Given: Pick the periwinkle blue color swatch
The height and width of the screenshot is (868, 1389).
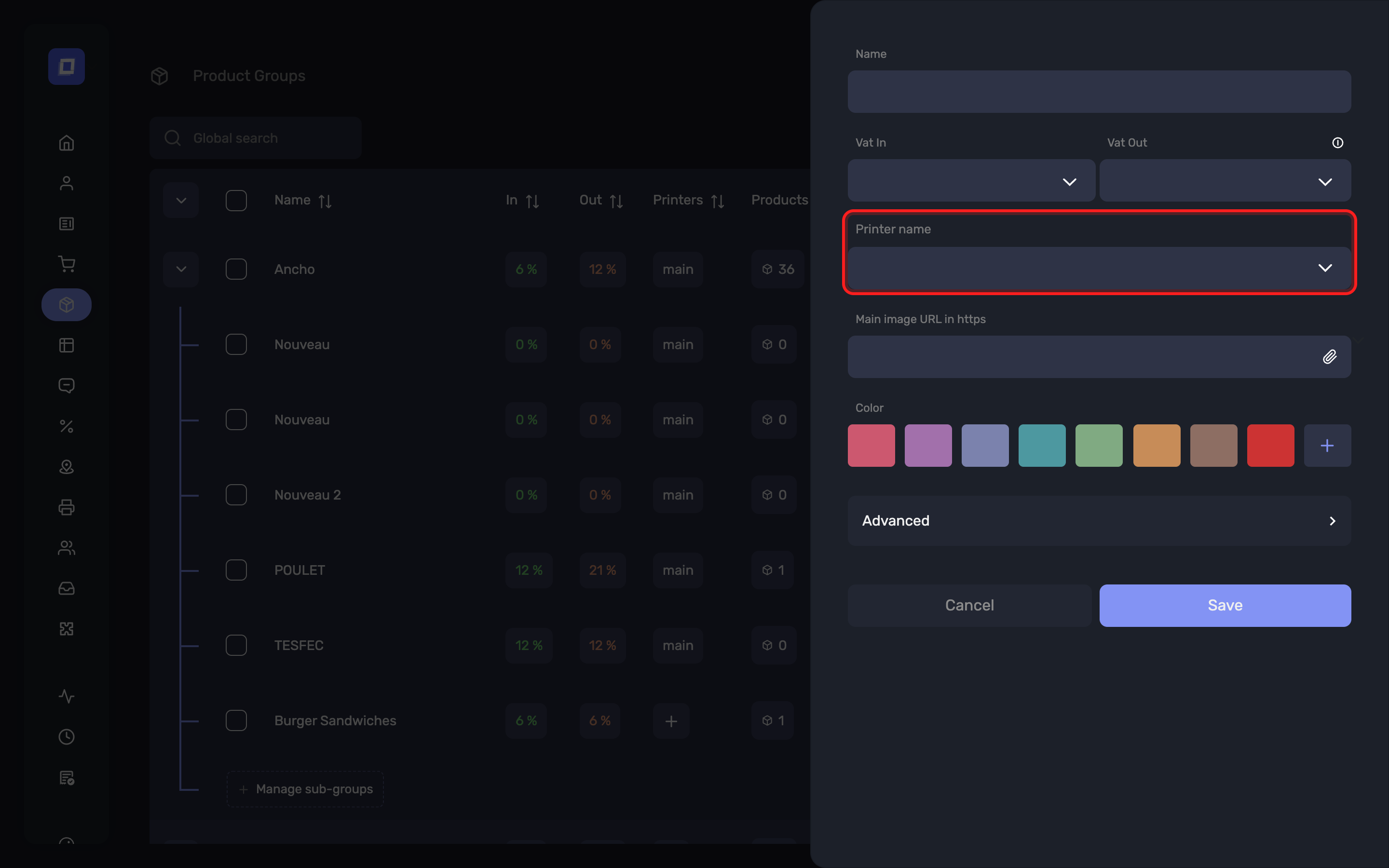Looking at the screenshot, I should tap(985, 446).
